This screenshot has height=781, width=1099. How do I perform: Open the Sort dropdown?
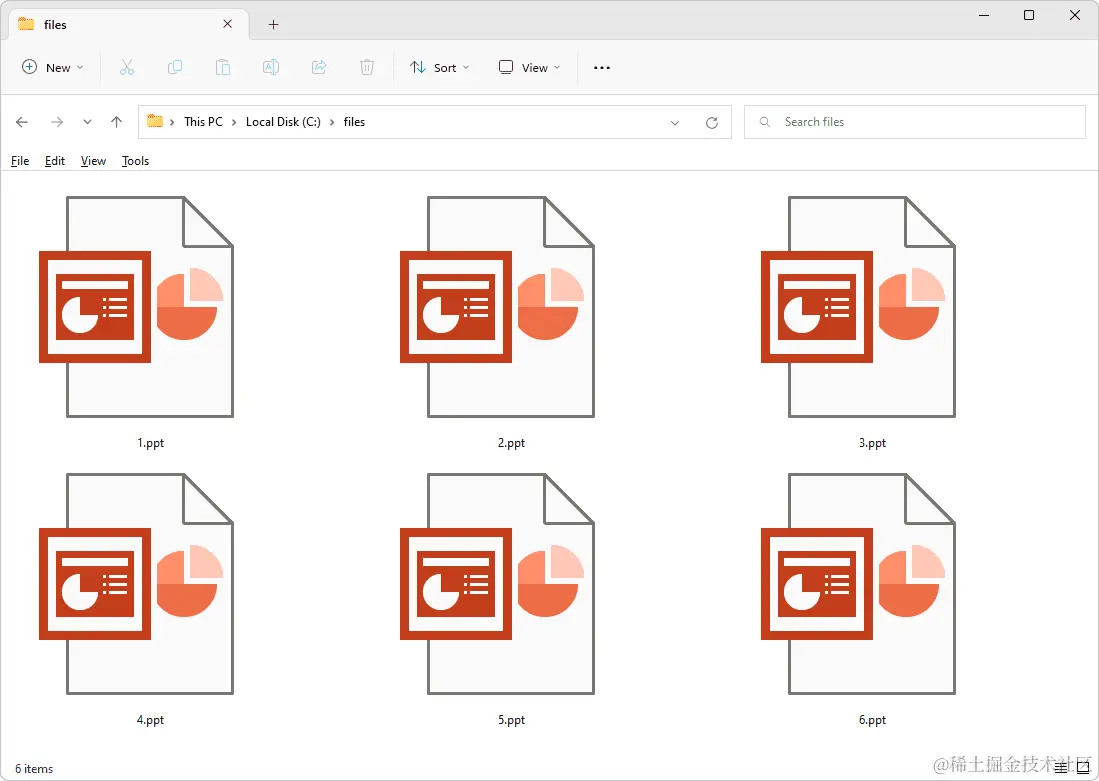point(439,67)
